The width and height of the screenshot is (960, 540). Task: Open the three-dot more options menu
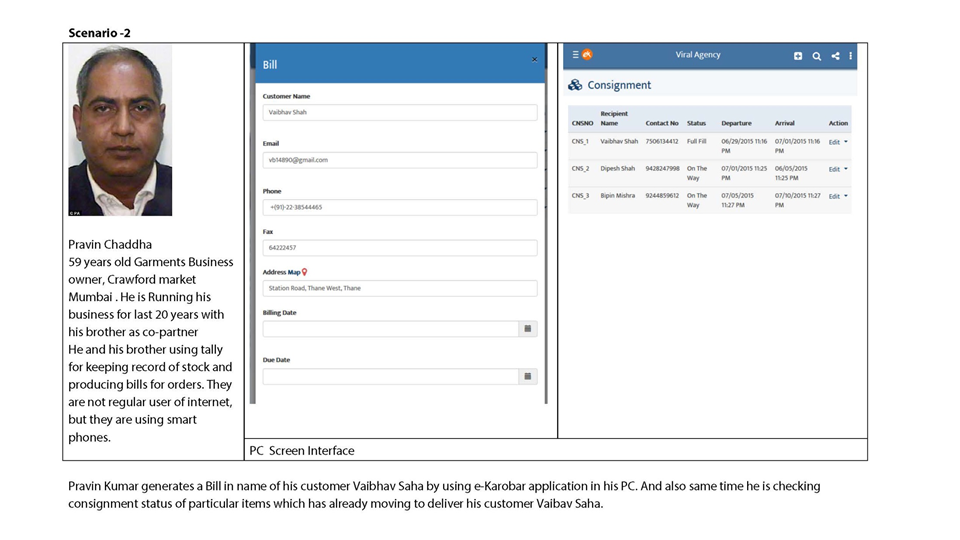click(x=851, y=56)
